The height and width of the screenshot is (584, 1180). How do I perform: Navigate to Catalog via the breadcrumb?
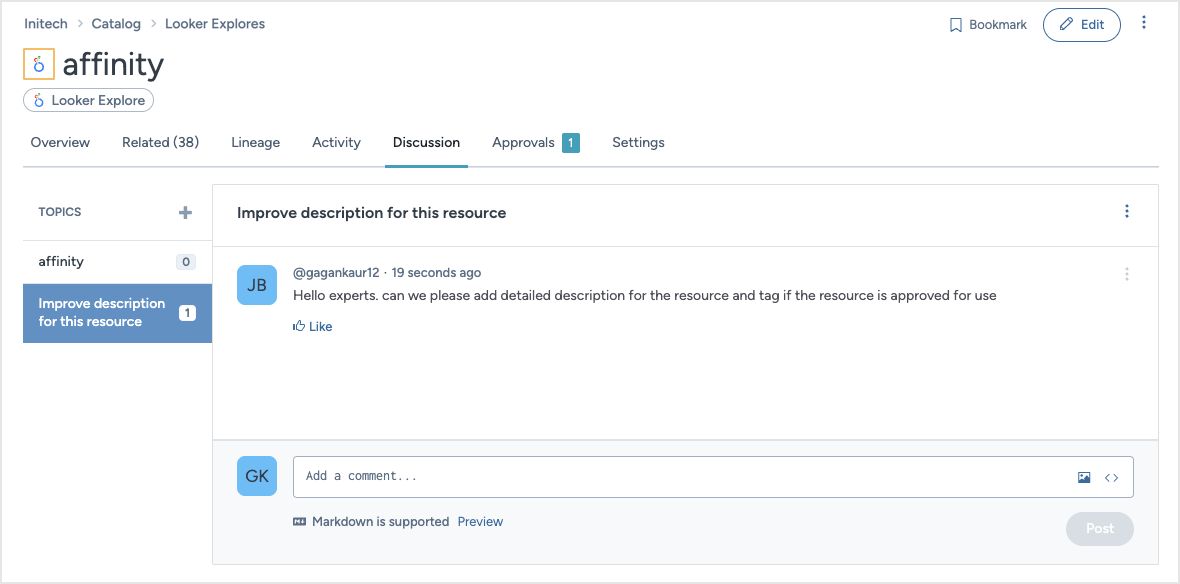(x=116, y=22)
